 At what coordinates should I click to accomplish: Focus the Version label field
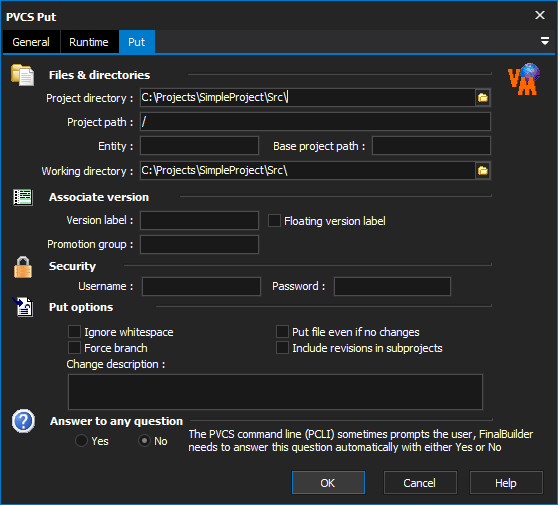[199, 221]
